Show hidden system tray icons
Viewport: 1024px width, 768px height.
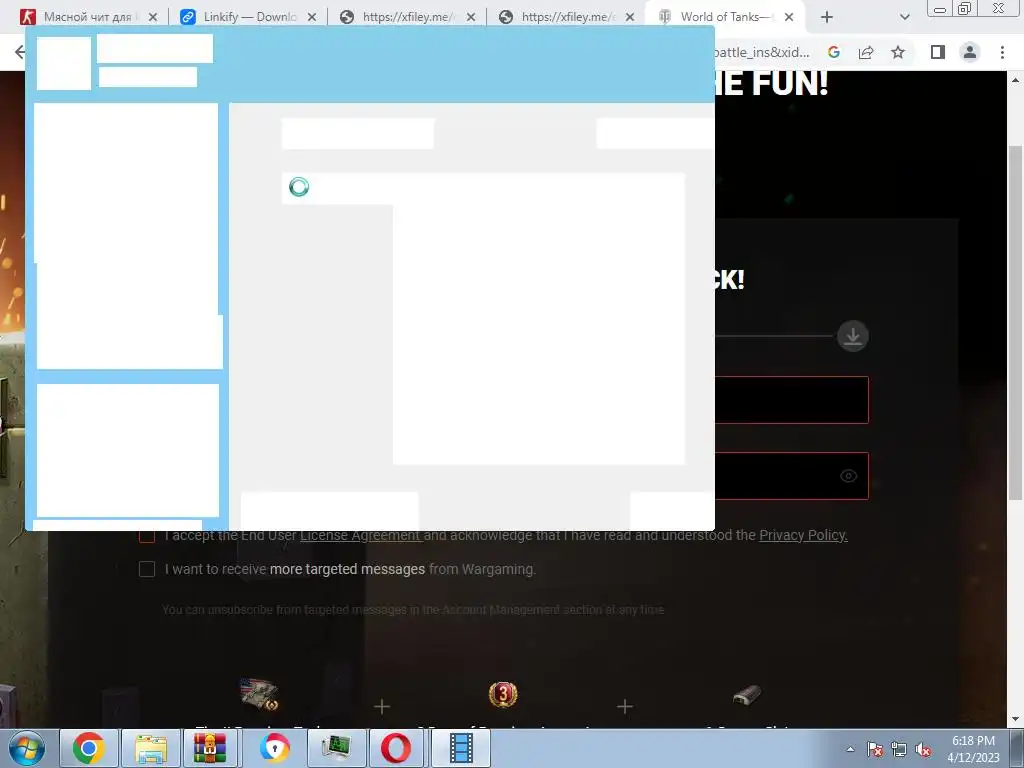(x=850, y=749)
